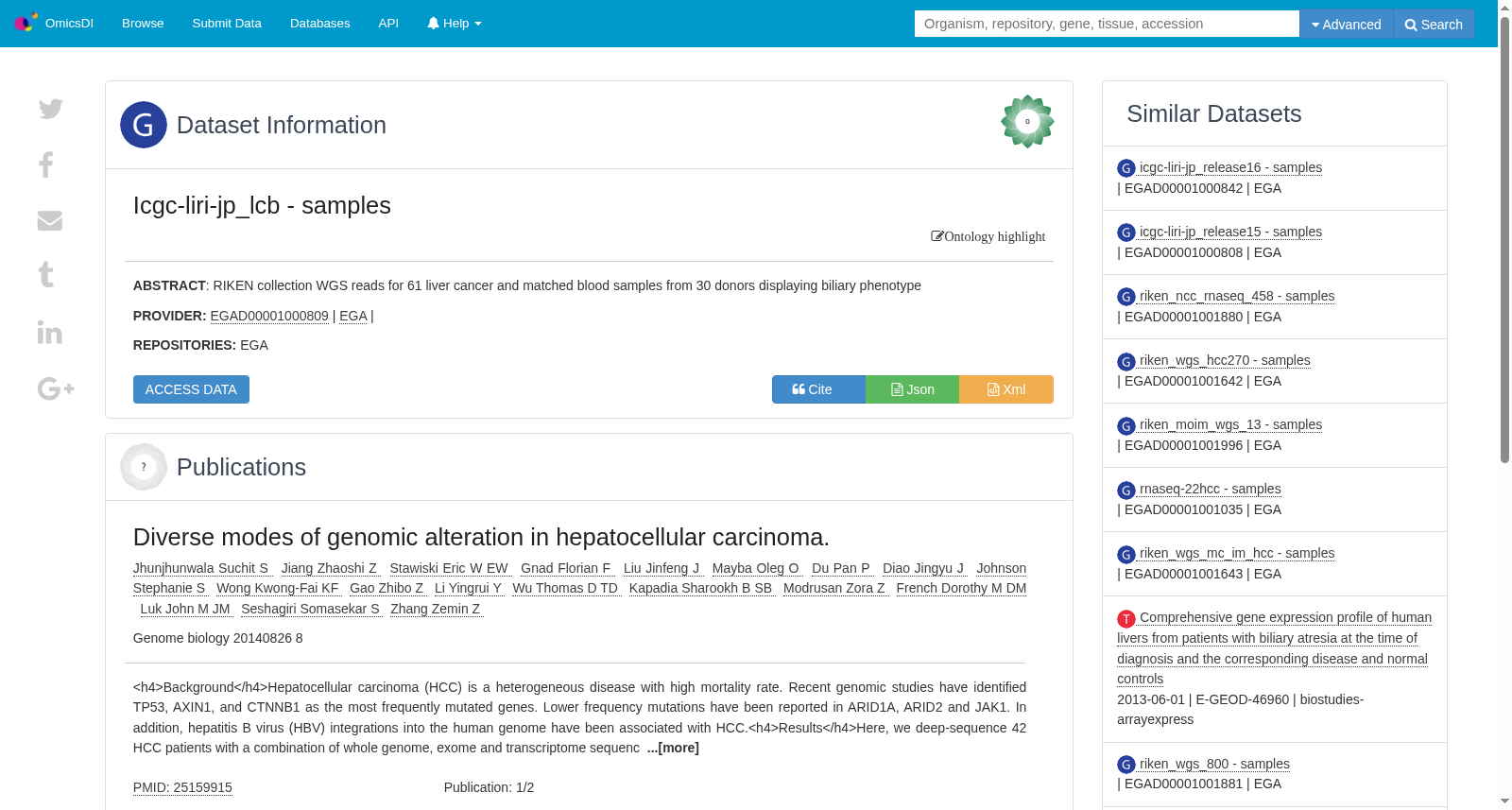
Task: Go to OmicsDI home text link
Action: 69,23
